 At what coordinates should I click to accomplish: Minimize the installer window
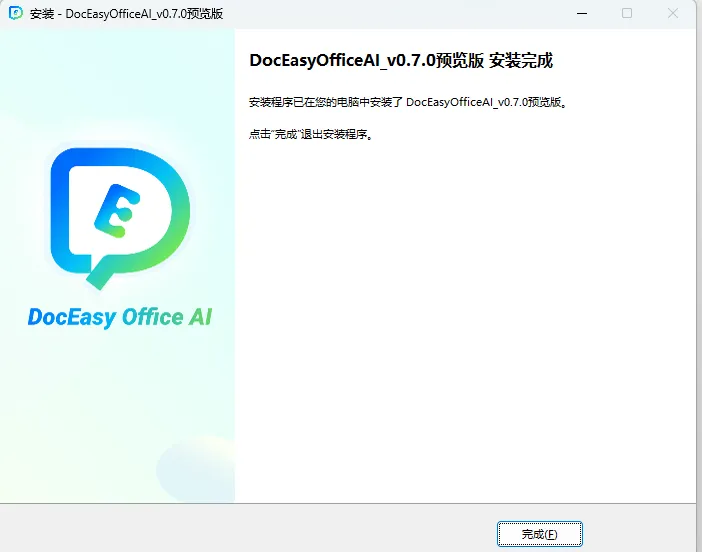tap(582, 13)
